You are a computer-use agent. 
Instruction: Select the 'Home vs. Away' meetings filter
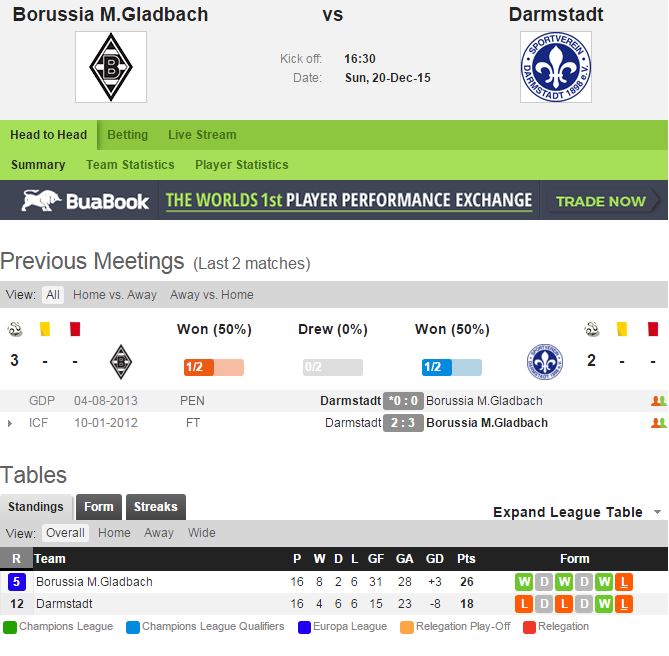(x=115, y=295)
